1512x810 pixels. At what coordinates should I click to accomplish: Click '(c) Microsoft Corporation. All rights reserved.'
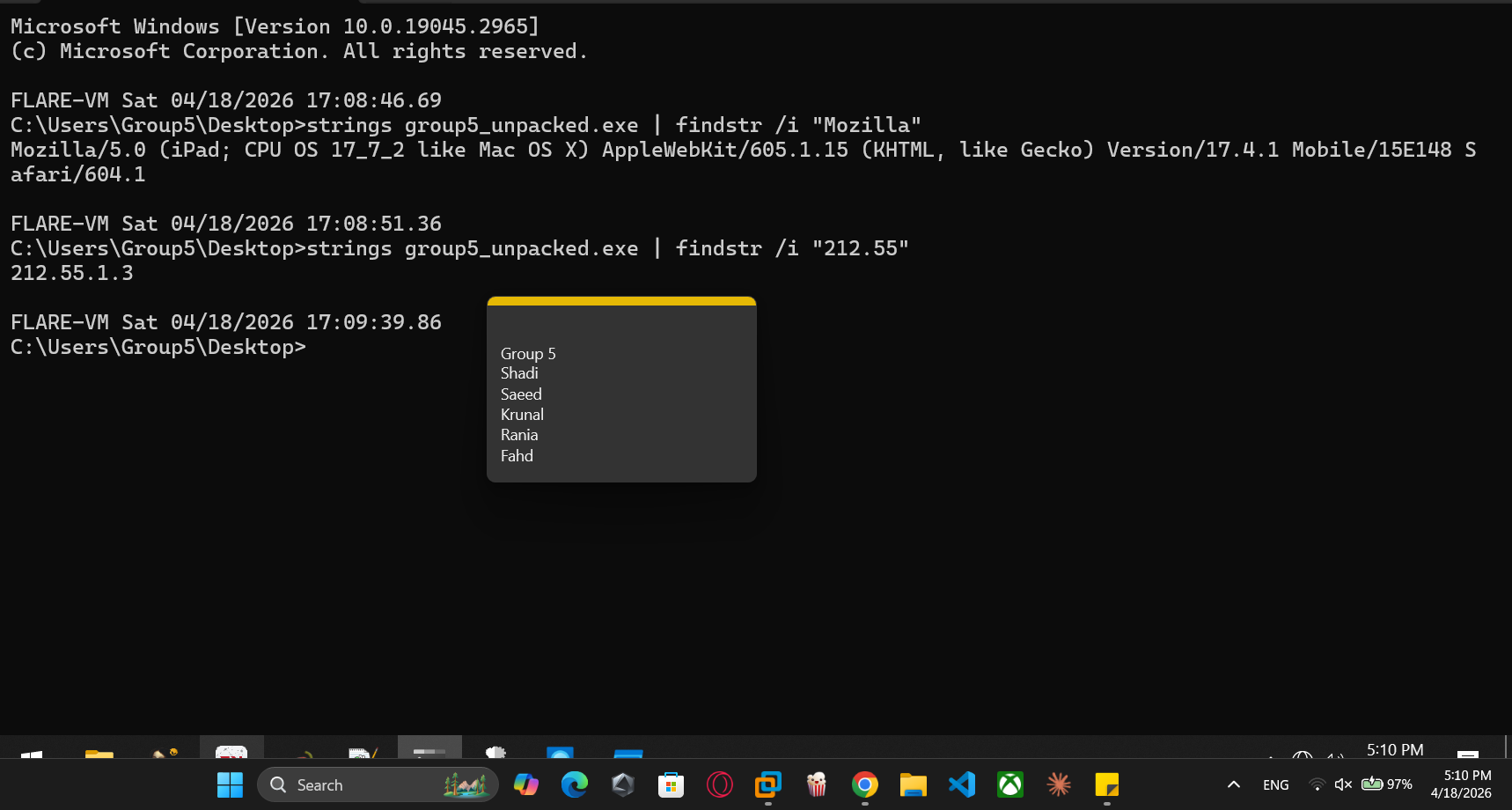[x=299, y=51]
